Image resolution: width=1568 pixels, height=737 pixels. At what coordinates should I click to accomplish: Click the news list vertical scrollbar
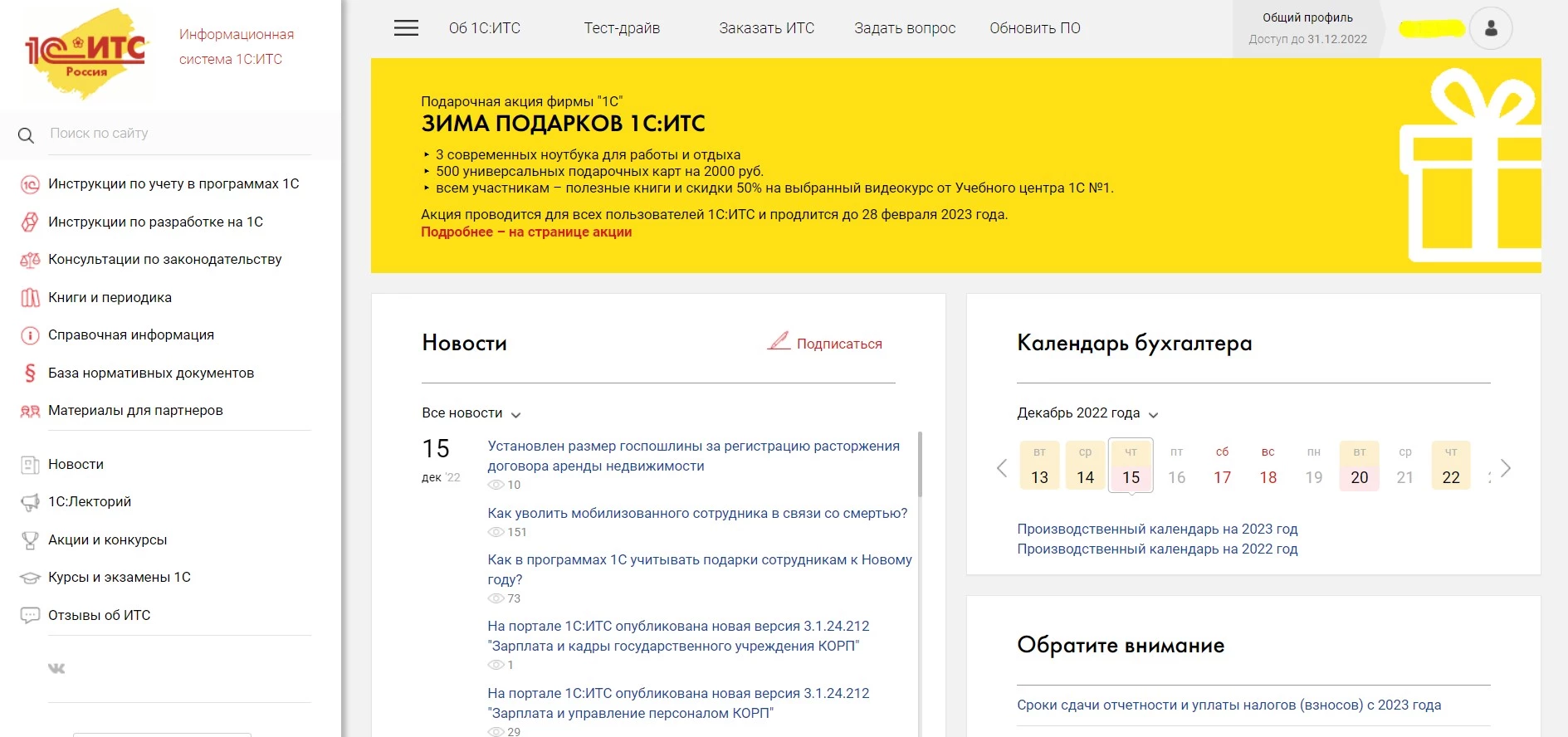pyautogui.click(x=920, y=465)
